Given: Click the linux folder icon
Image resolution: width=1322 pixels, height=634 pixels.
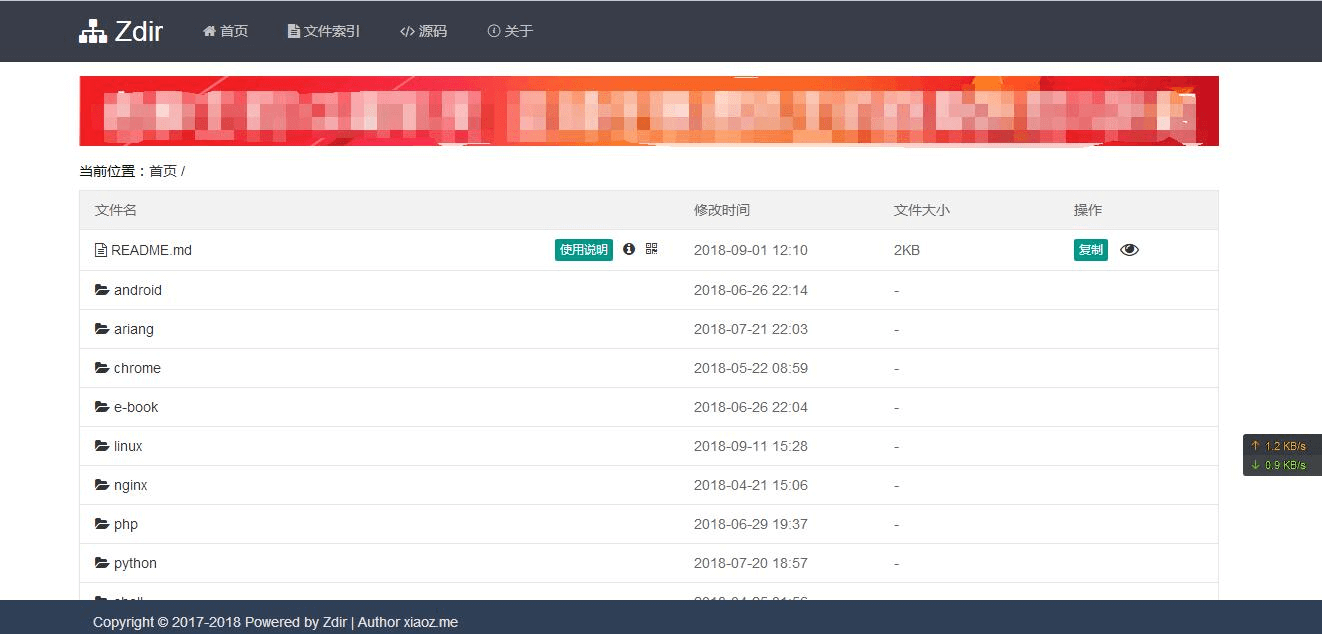Looking at the screenshot, I should (x=100, y=446).
